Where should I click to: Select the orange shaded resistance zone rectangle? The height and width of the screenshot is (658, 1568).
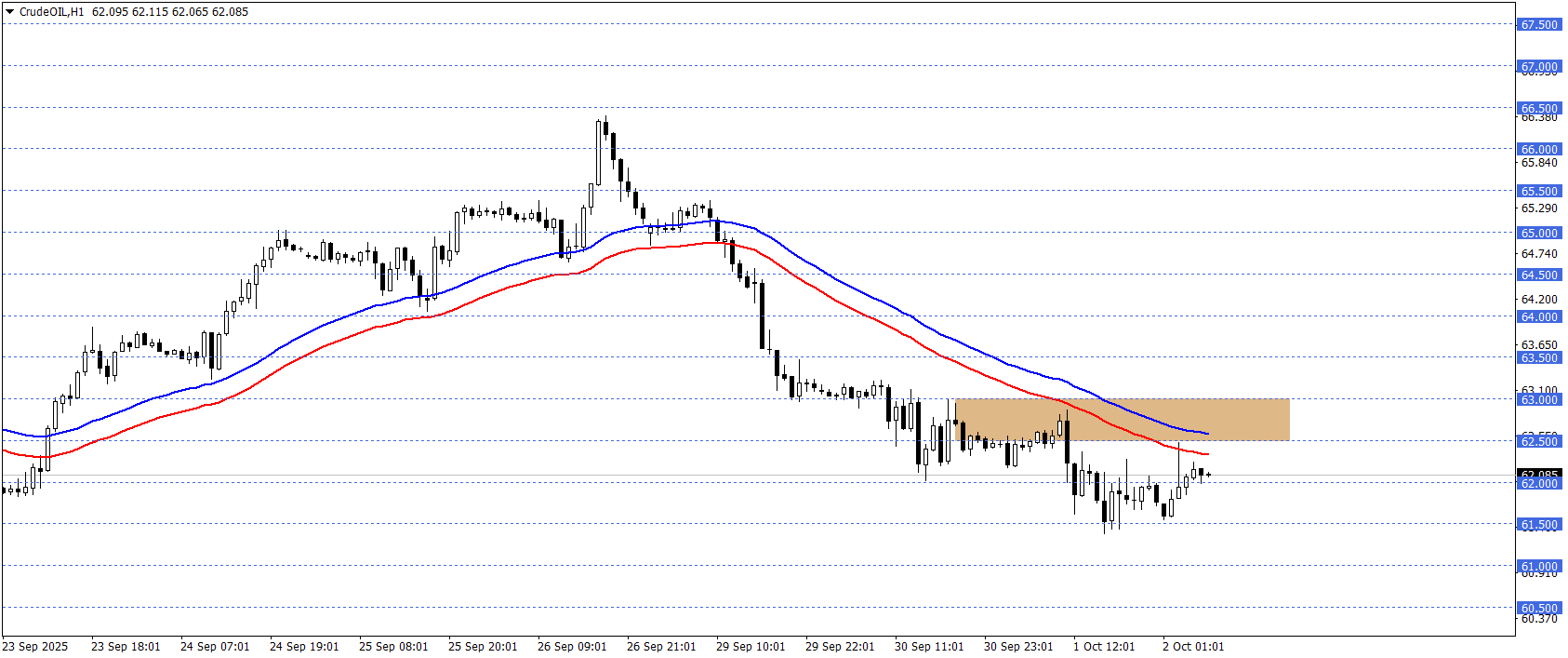(1122, 420)
